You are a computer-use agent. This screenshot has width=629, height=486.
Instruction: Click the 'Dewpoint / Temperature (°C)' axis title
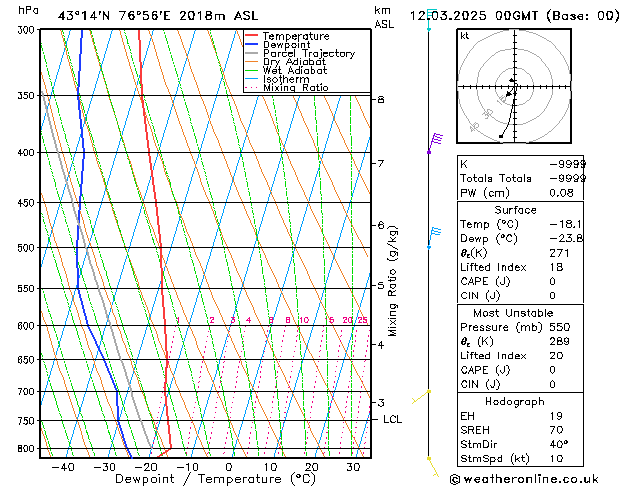pyautogui.click(x=215, y=479)
